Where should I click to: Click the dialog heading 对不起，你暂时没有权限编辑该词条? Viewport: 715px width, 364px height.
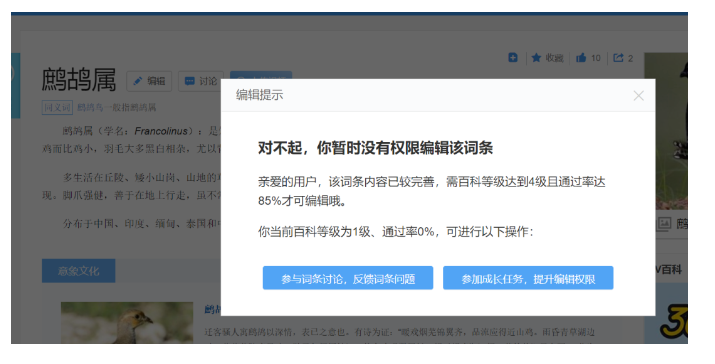(x=375, y=148)
